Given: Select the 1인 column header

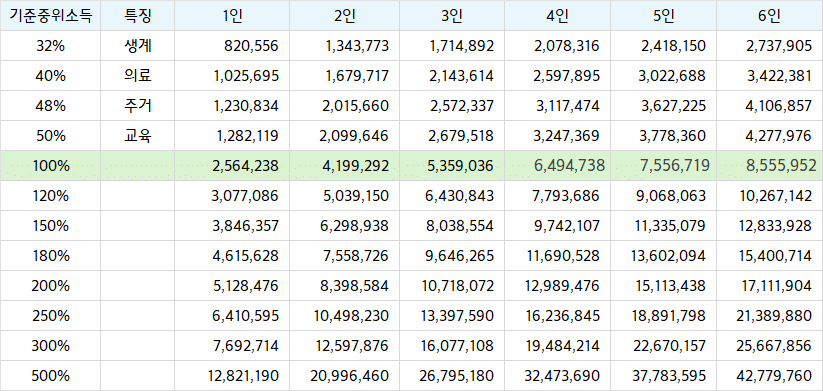Looking at the screenshot, I should coord(232,16).
